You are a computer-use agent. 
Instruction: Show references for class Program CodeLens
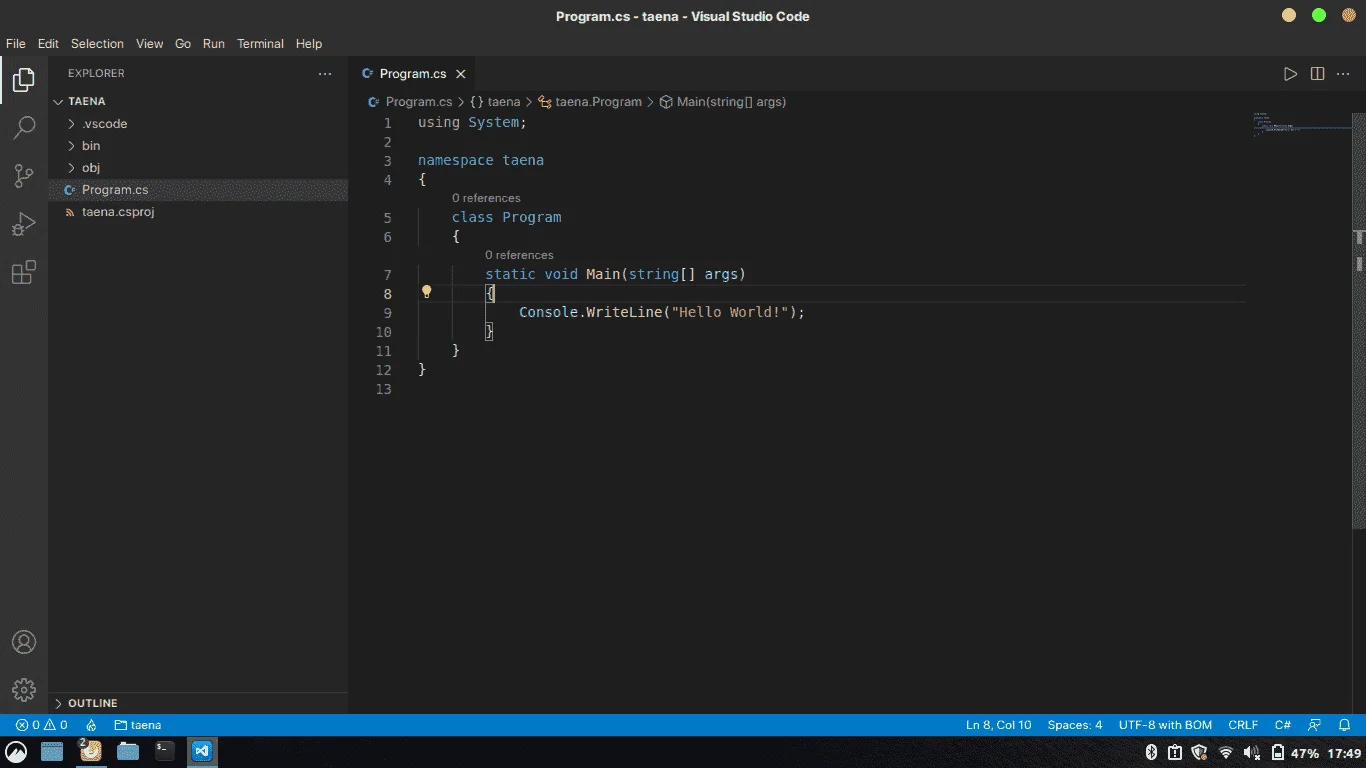486,198
